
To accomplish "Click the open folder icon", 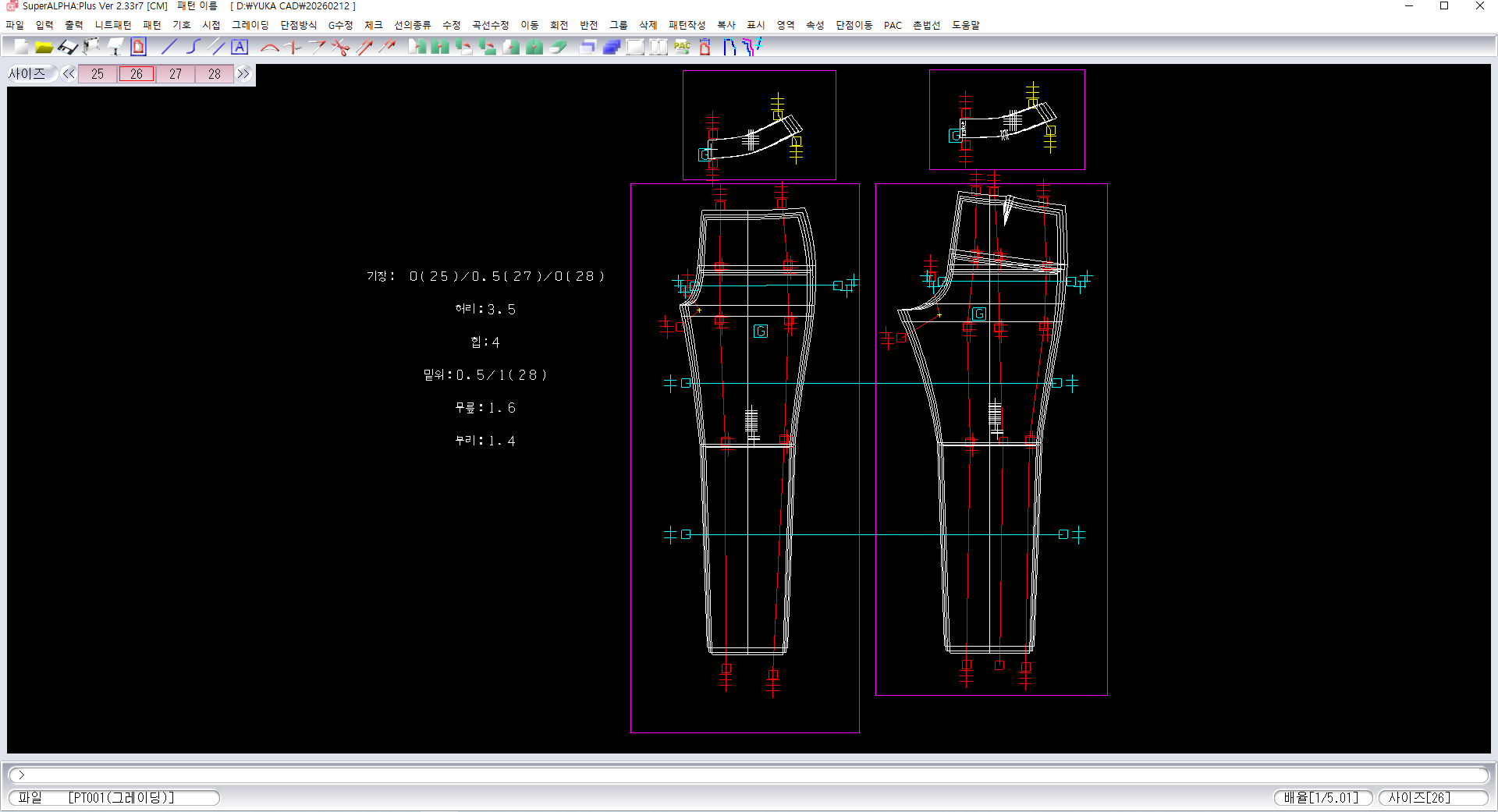I will click(44, 47).
